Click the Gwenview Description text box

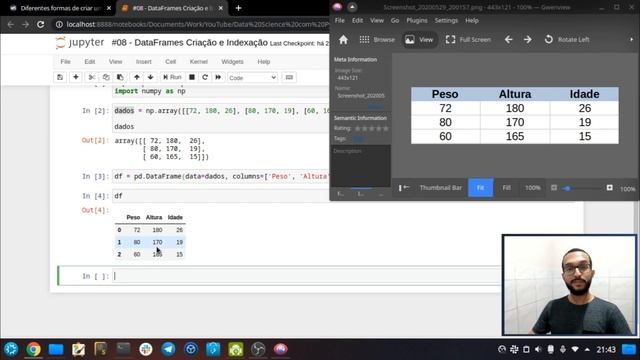click(360, 166)
